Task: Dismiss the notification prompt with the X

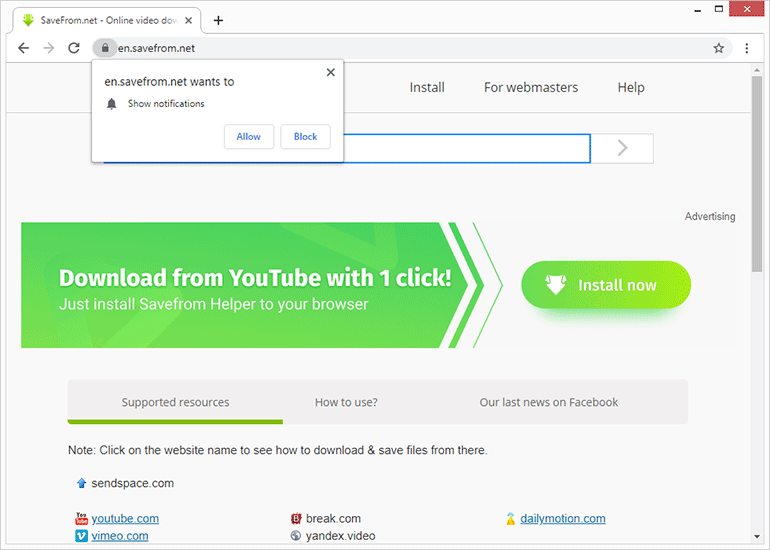Action: [x=330, y=72]
